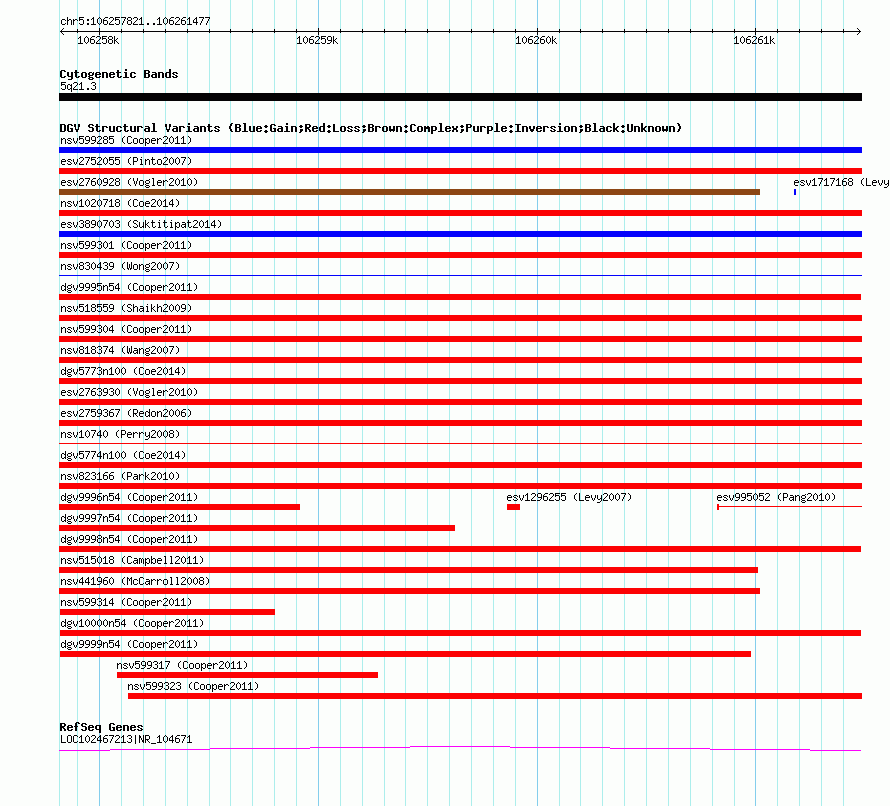Viewport: 890px width, 806px height.
Task: Click the RefSeq Genes track heading
Action: point(101,727)
